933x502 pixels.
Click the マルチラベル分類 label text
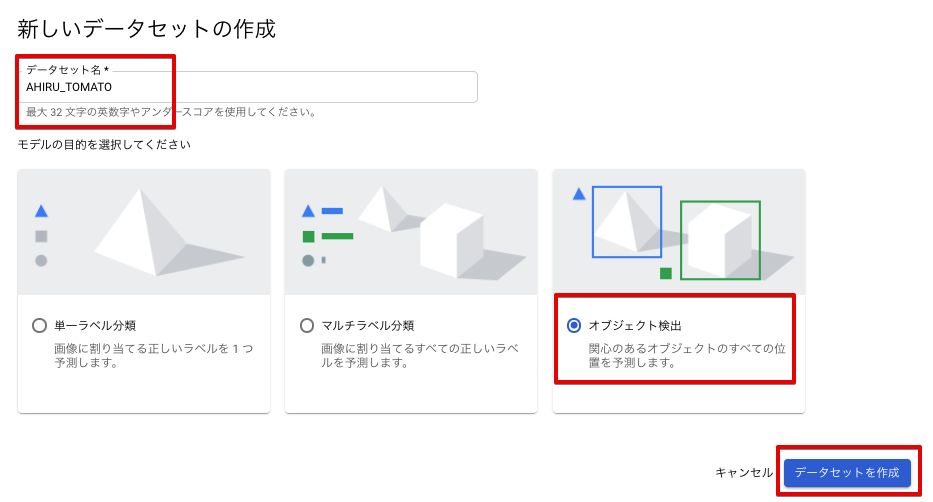[368, 325]
